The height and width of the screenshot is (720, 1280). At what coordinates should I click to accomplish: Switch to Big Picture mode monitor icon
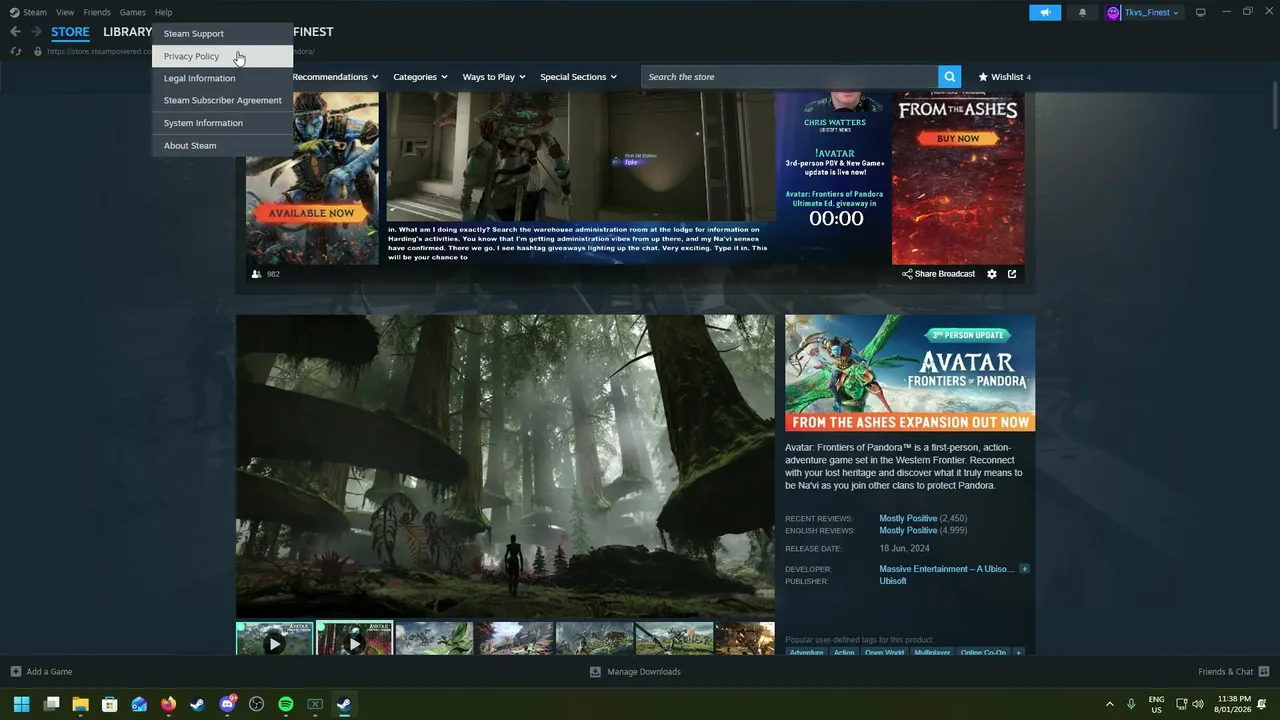pyautogui.click(x=1201, y=12)
